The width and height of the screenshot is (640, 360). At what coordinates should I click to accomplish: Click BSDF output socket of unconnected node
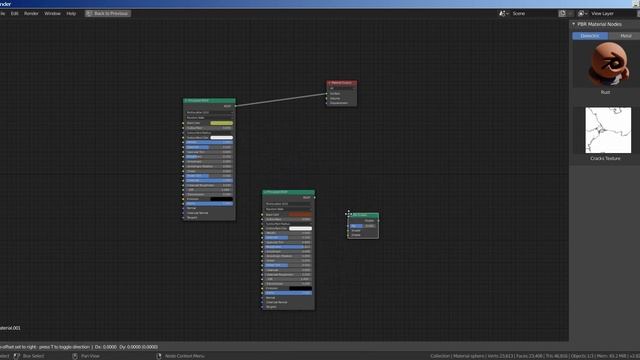coord(315,198)
